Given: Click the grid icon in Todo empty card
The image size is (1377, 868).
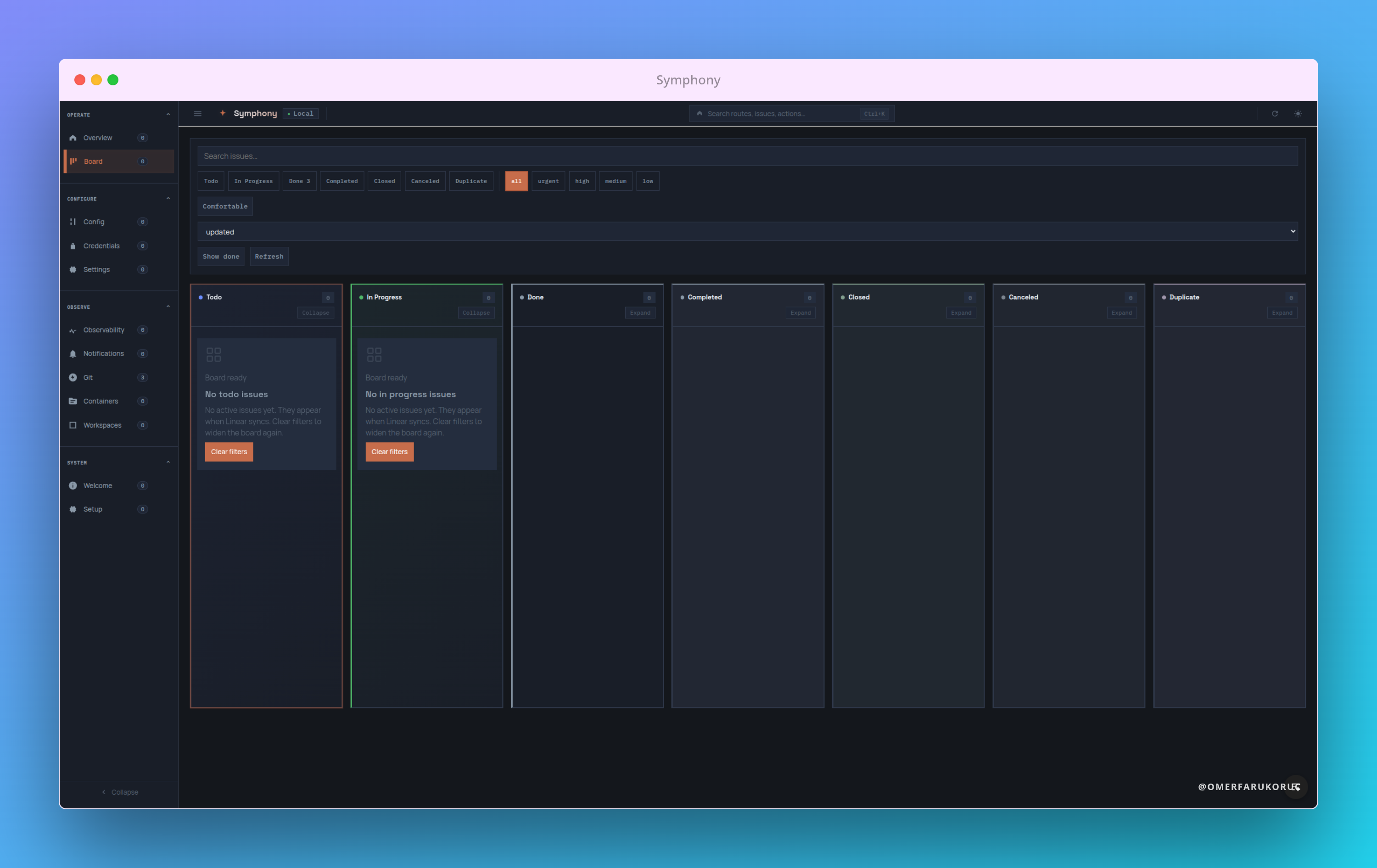Looking at the screenshot, I should (x=214, y=354).
